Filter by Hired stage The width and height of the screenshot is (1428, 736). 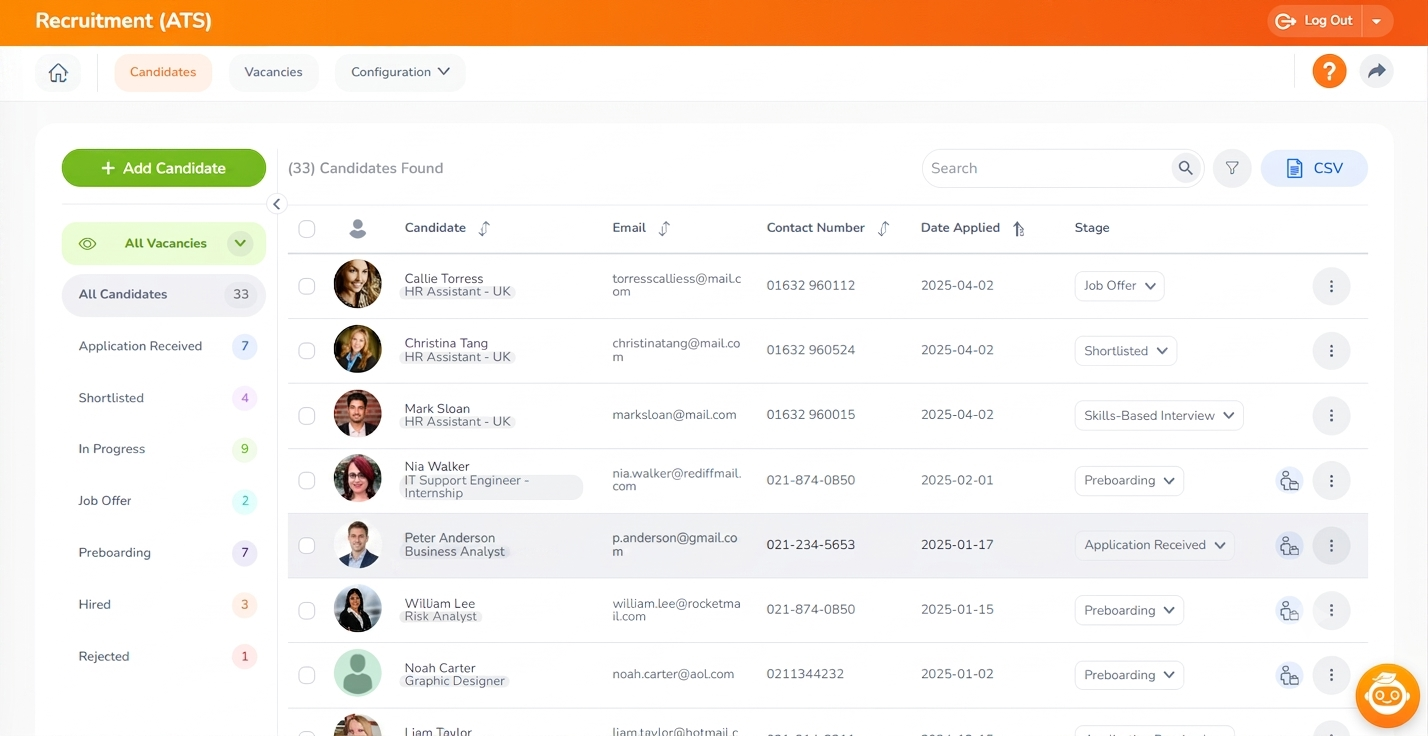click(x=164, y=605)
